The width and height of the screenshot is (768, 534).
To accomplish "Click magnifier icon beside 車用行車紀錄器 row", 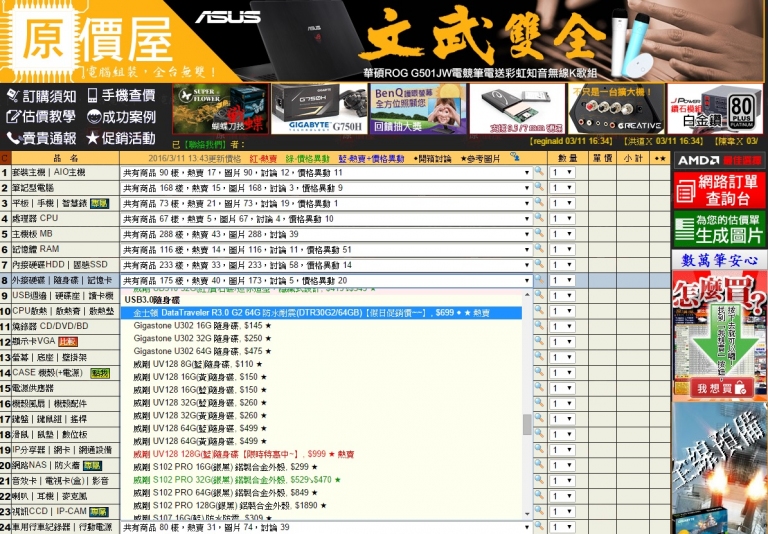I will [x=539, y=527].
